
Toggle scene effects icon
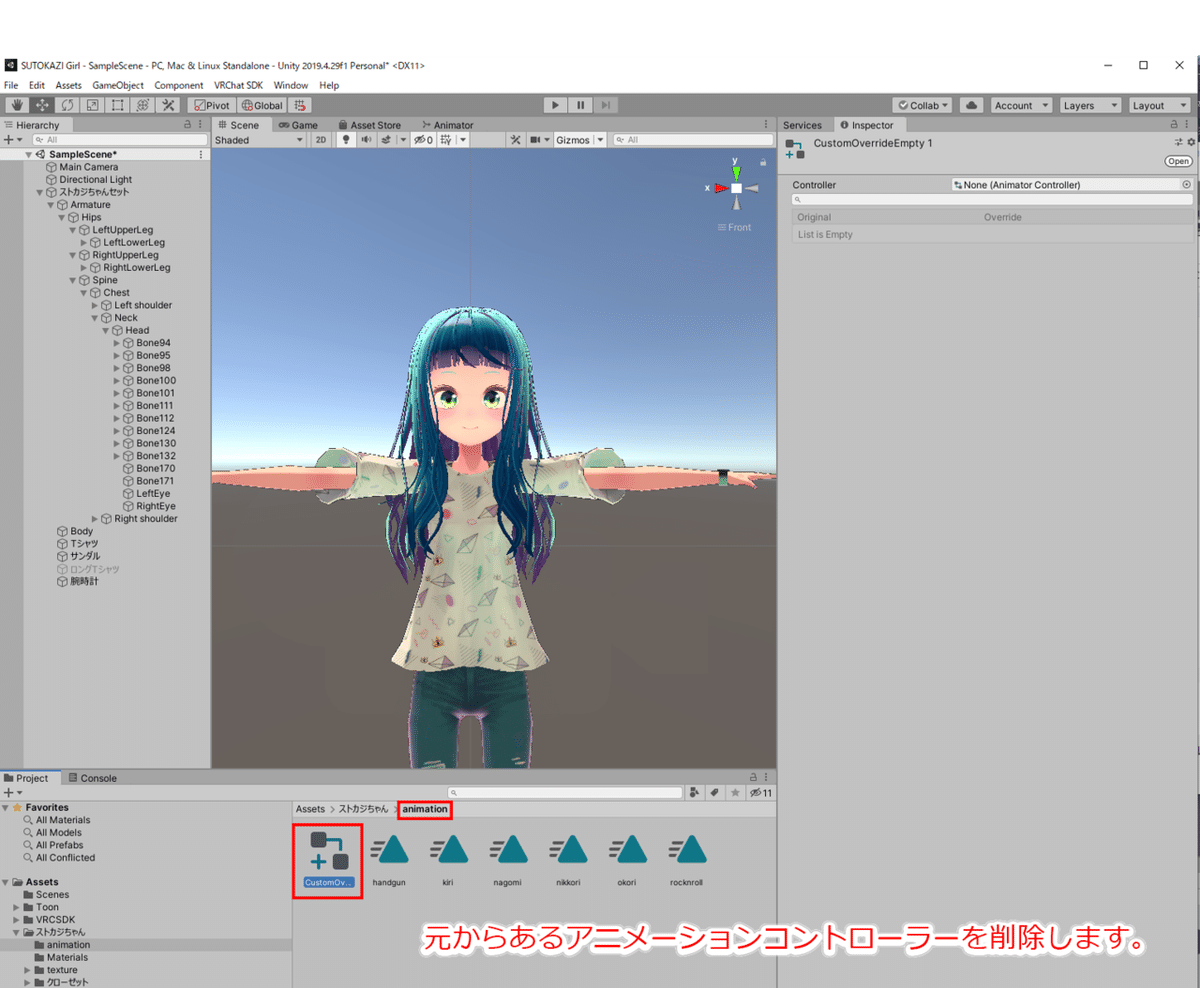tap(388, 140)
